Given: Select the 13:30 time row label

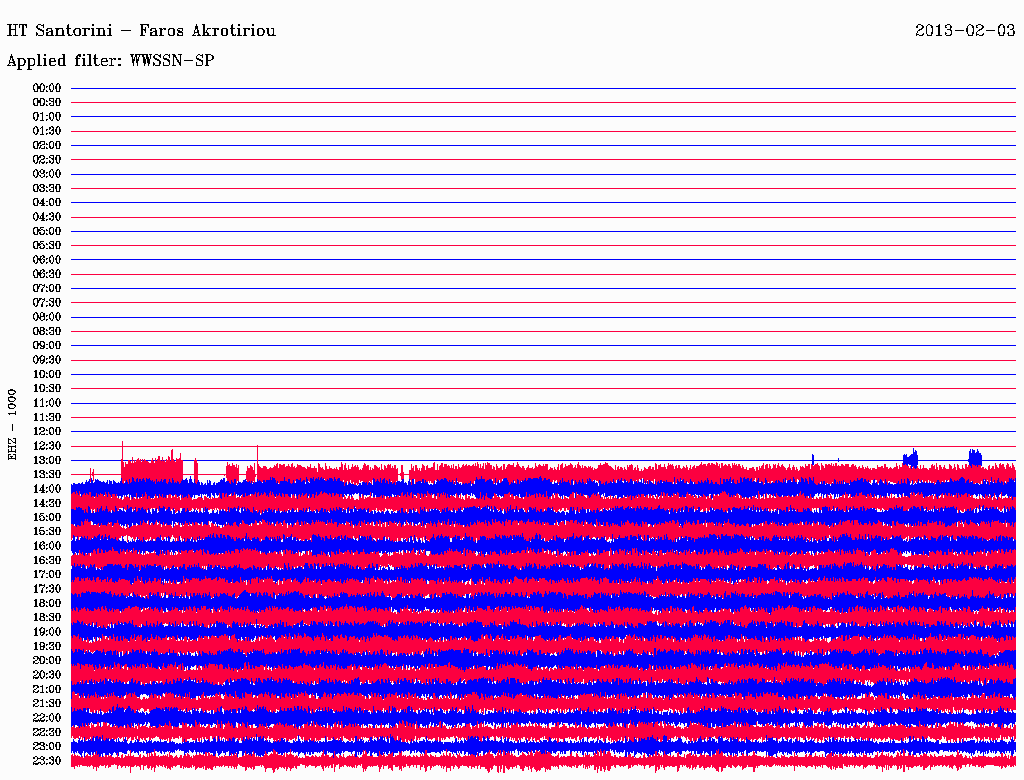Looking at the screenshot, I should [x=47, y=474].
